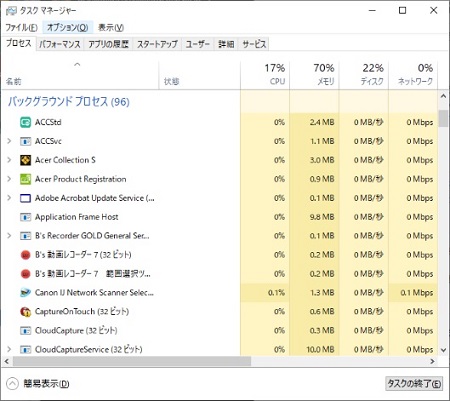Image resolution: width=450 pixels, height=401 pixels.
Task: Expand the Acer Product Registration row
Action: pos(9,179)
